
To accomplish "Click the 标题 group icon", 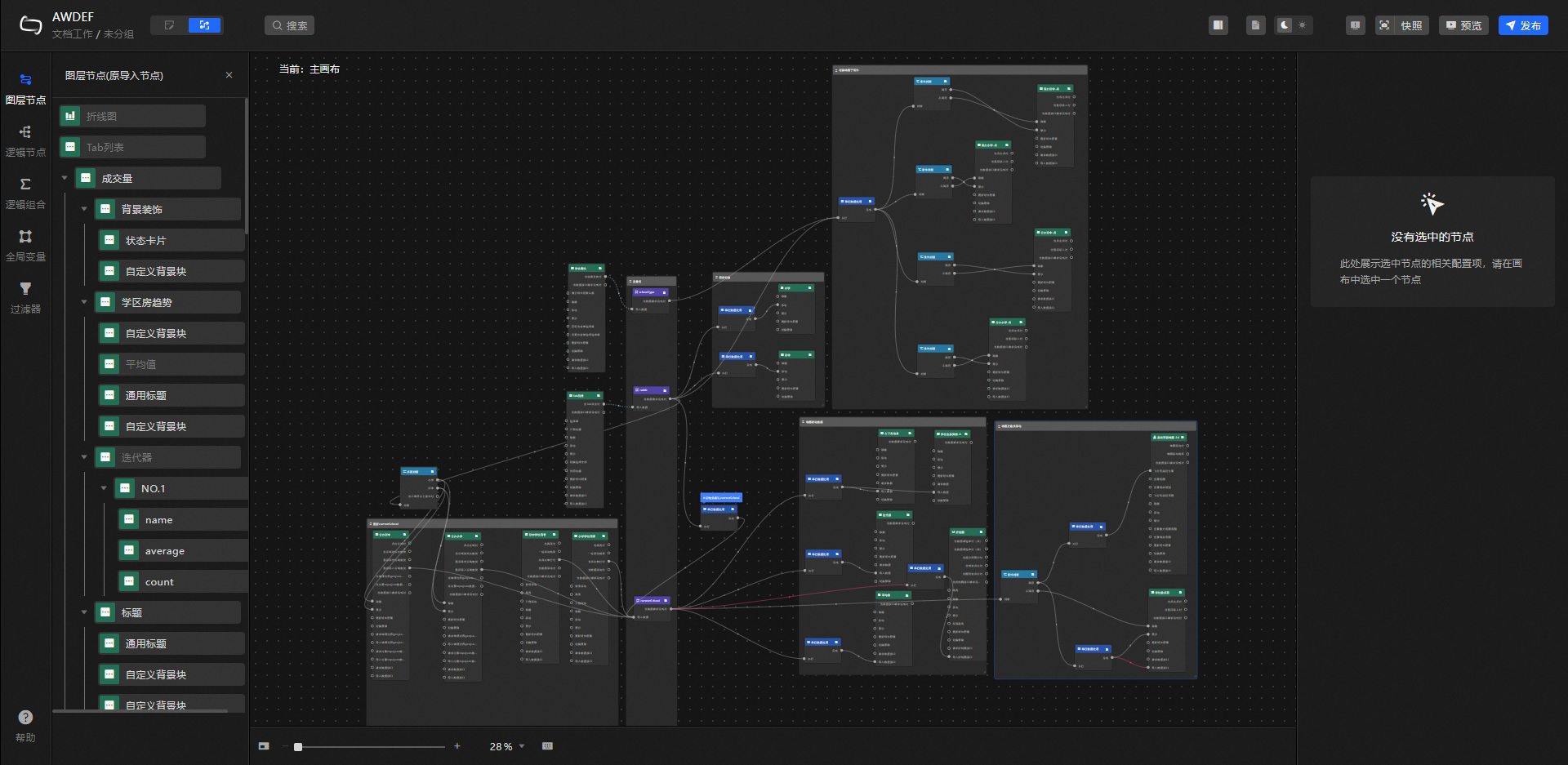I will [x=105, y=612].
